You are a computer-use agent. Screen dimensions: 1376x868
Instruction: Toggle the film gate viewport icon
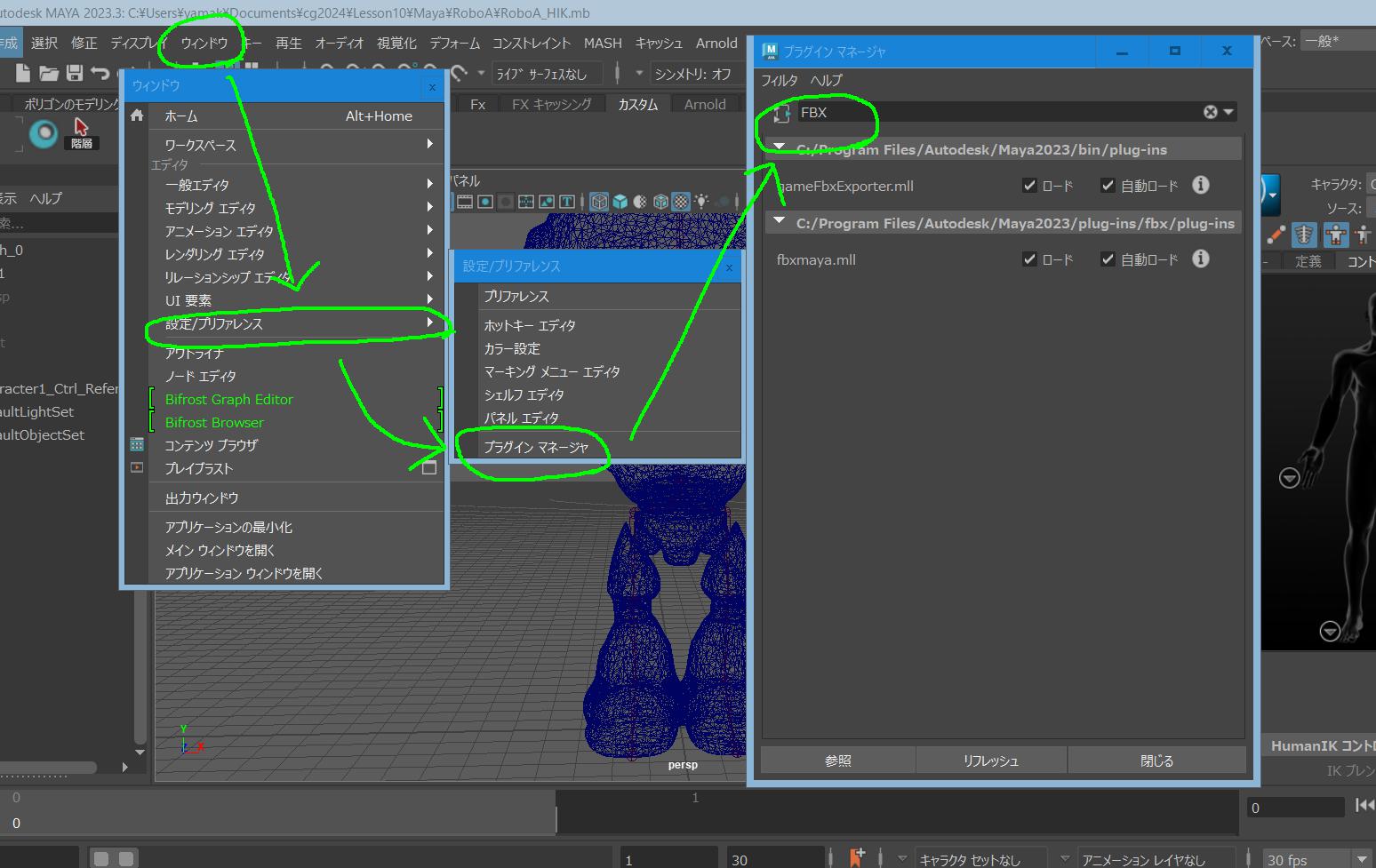coord(465,202)
